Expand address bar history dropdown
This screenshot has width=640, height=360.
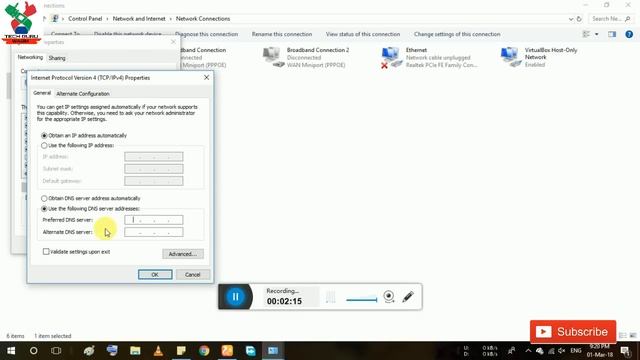click(571, 19)
